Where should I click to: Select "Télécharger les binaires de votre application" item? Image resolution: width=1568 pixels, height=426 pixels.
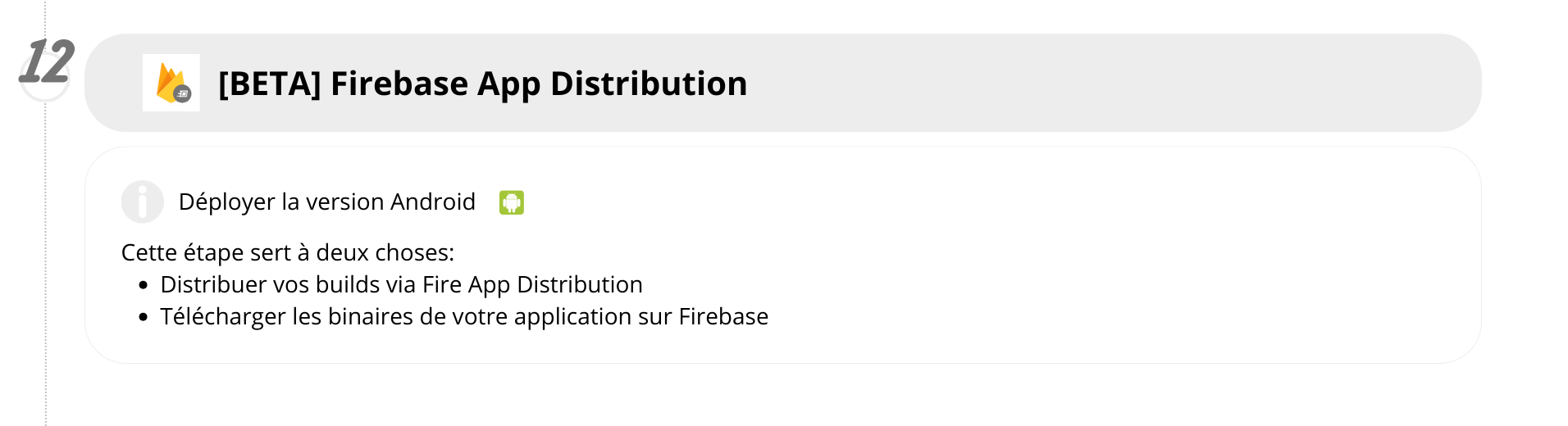pyautogui.click(x=464, y=316)
